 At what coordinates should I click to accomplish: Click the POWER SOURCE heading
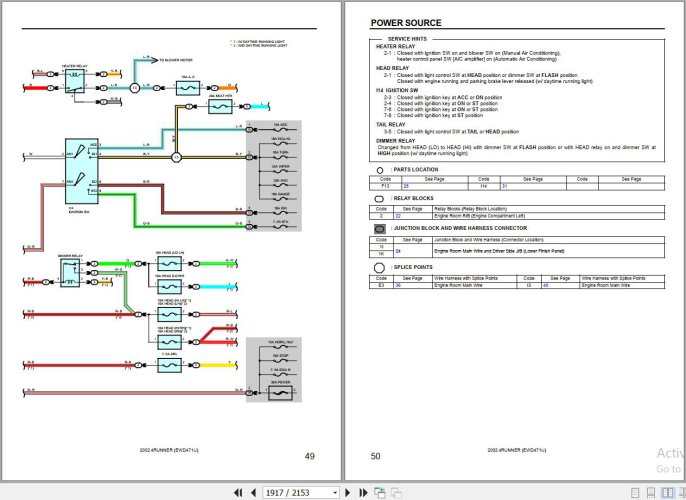[406, 23]
